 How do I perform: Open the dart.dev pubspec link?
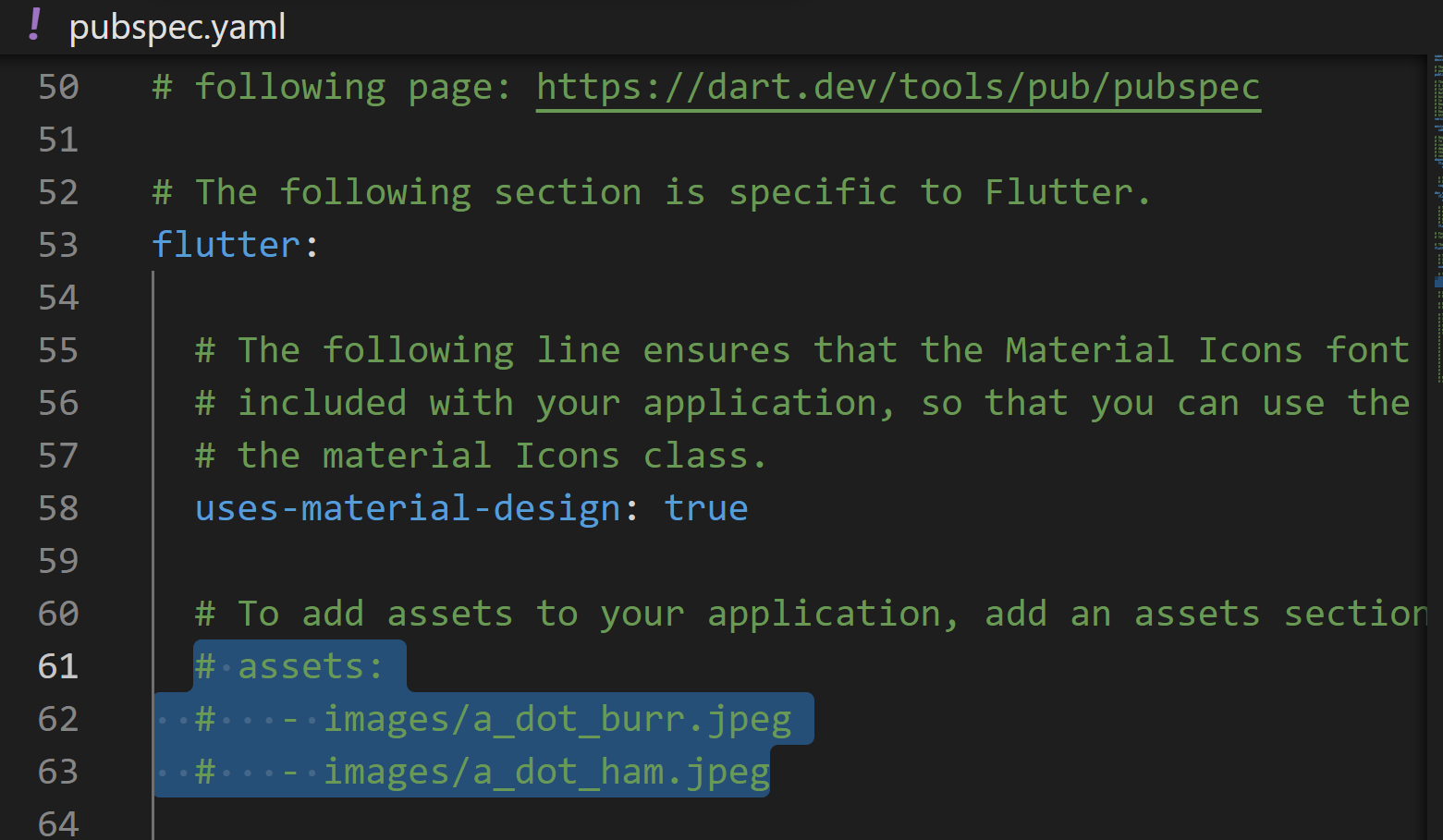(x=899, y=87)
